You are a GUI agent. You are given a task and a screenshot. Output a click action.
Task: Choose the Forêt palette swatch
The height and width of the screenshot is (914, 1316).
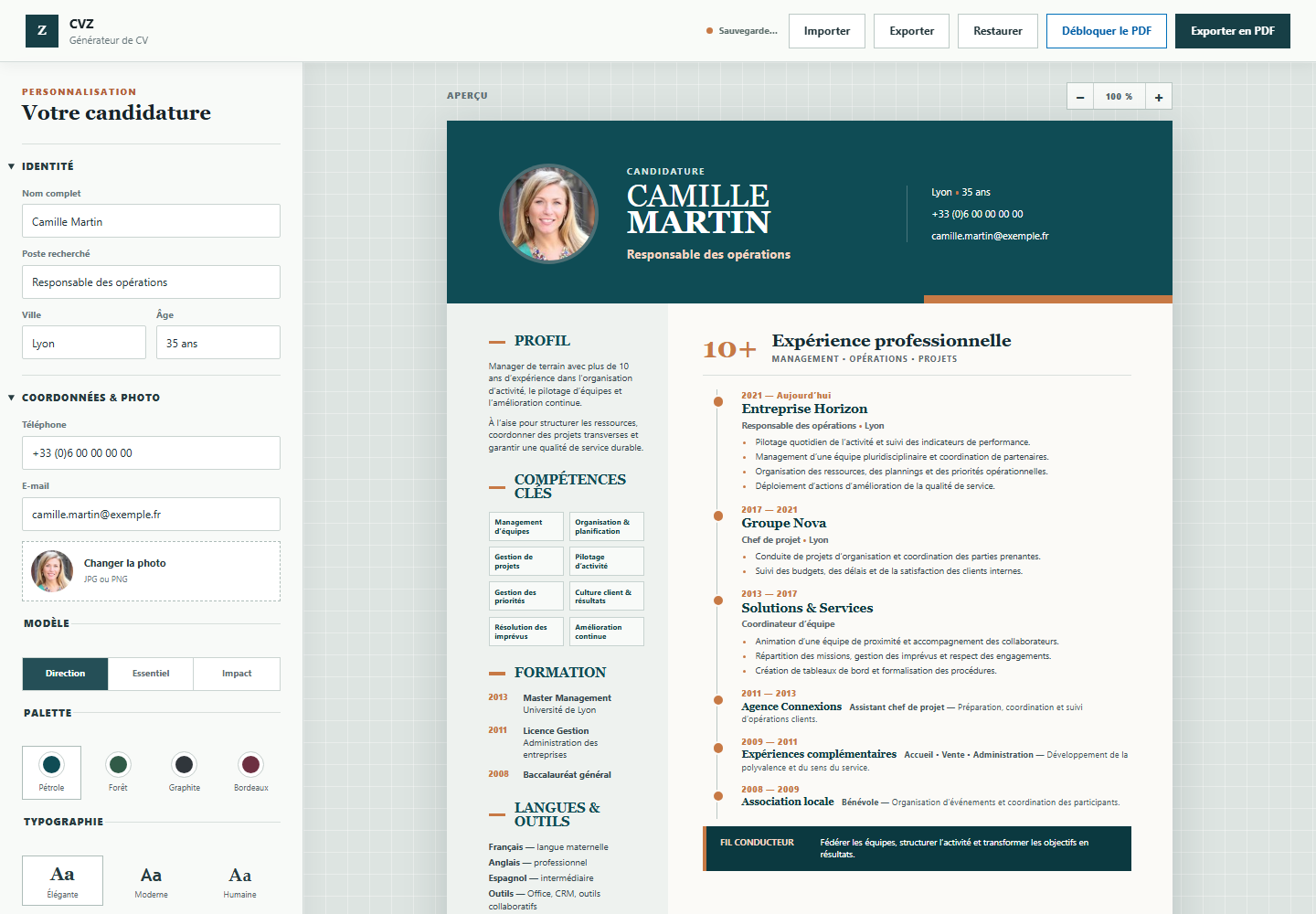(x=118, y=772)
